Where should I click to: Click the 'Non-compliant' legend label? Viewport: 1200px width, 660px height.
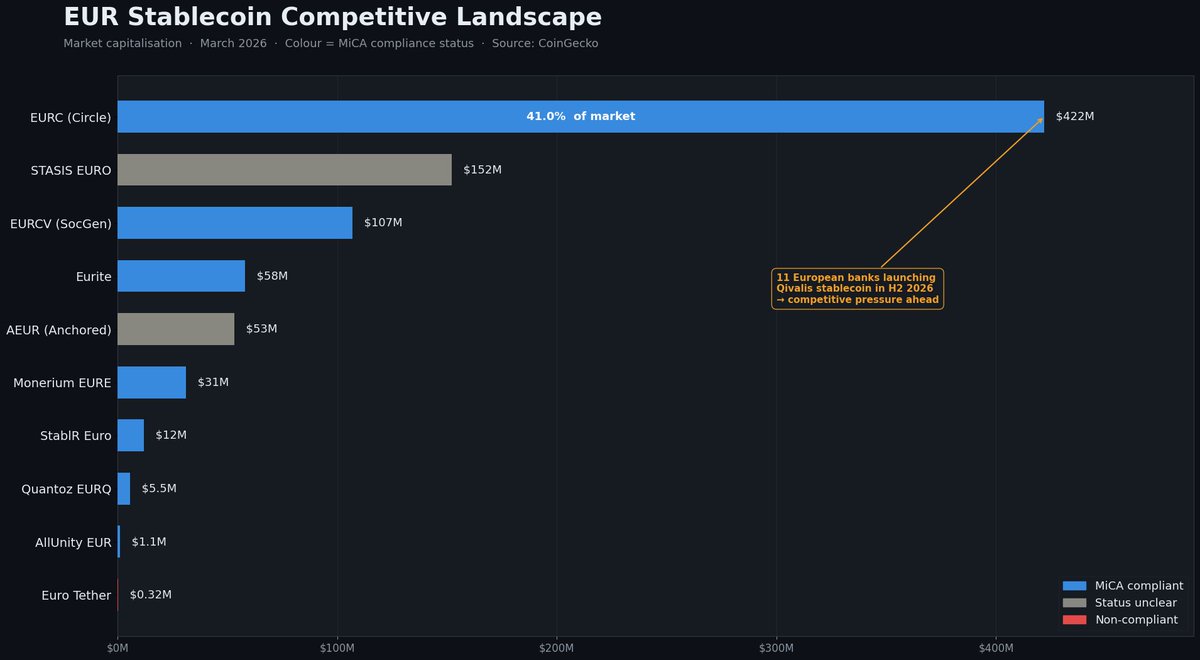pyautogui.click(x=1136, y=620)
